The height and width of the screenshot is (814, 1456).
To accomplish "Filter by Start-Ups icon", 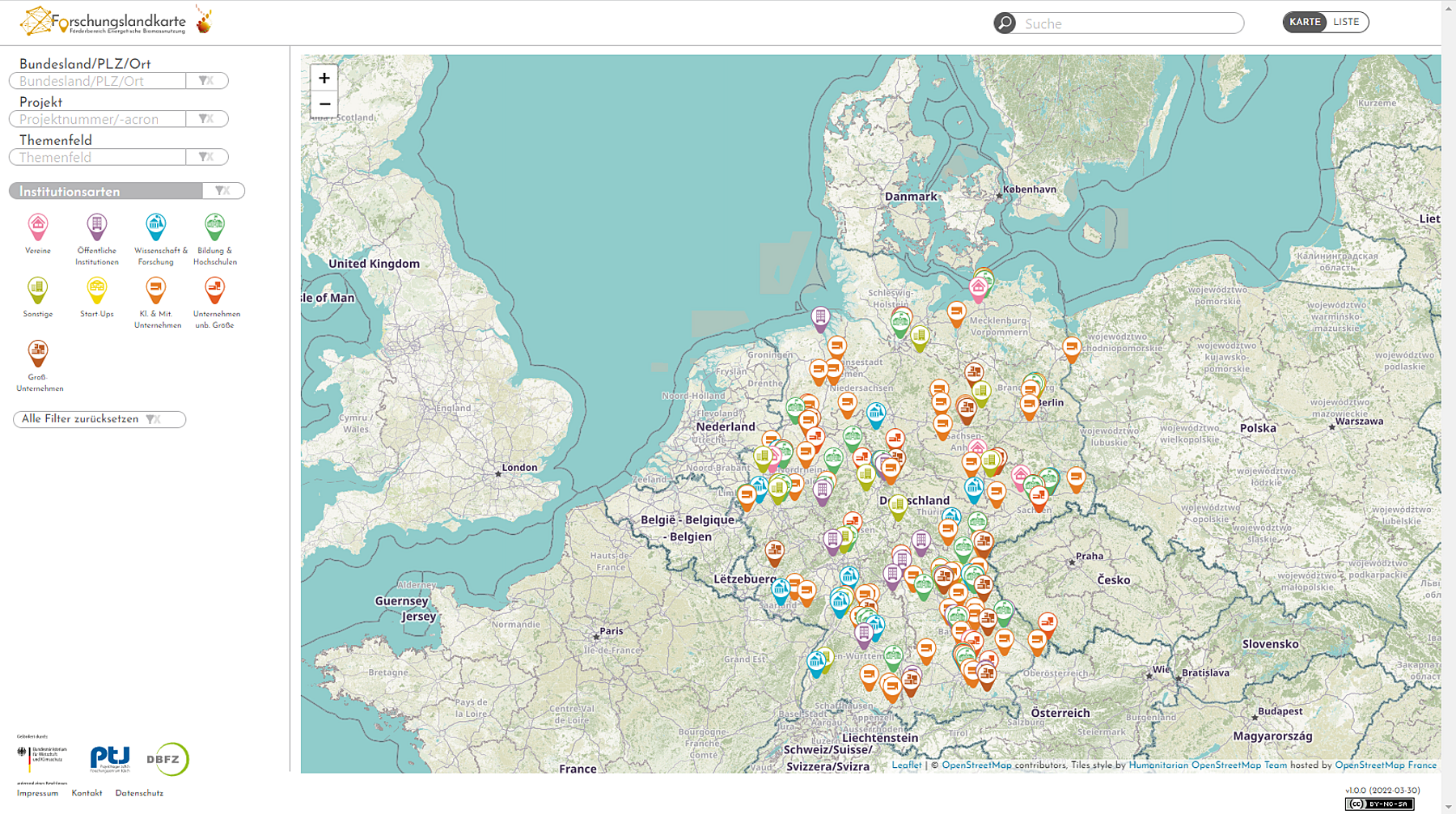I will (97, 290).
